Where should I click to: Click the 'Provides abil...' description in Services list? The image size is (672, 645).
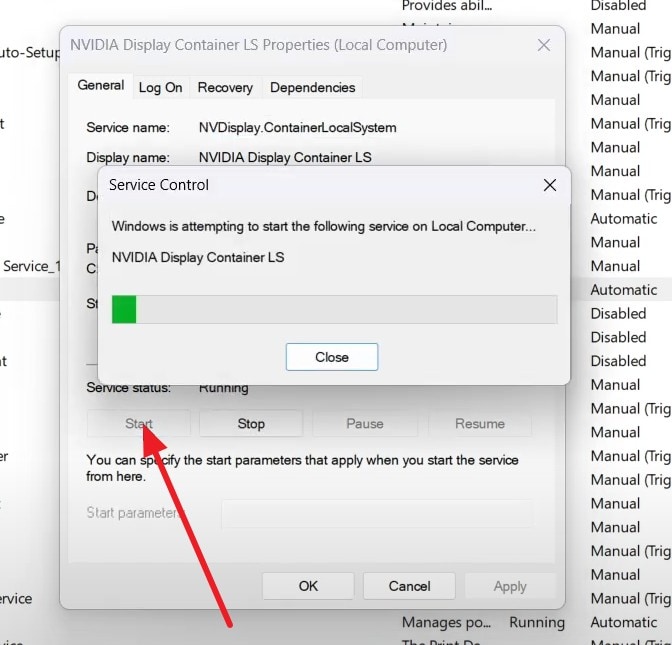pos(447,6)
